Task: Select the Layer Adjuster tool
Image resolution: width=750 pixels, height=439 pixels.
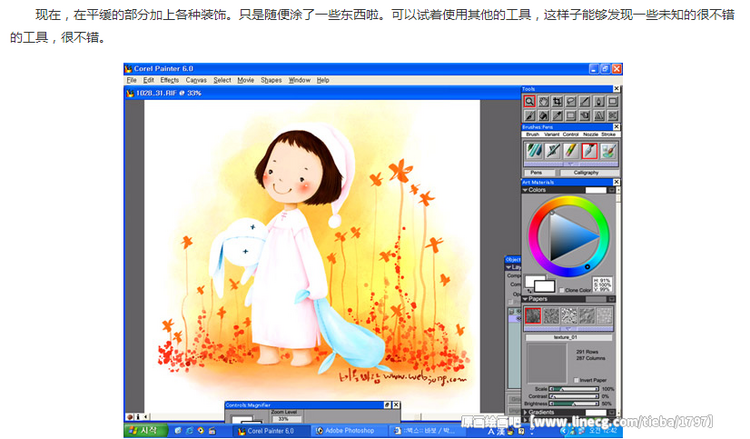Action: [x=585, y=115]
